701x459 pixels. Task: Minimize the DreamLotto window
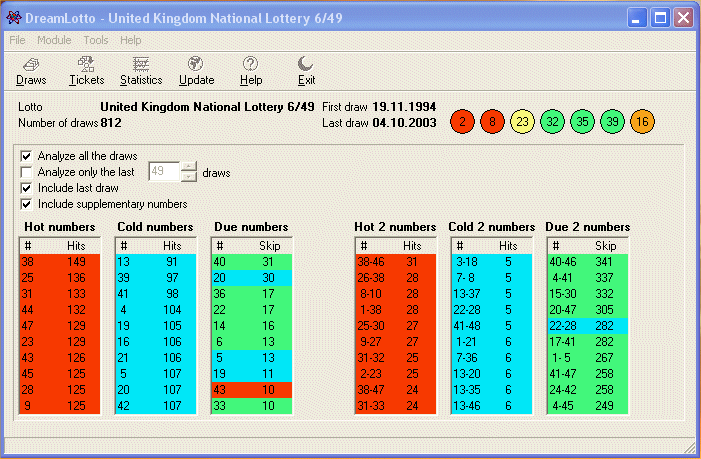tap(637, 18)
